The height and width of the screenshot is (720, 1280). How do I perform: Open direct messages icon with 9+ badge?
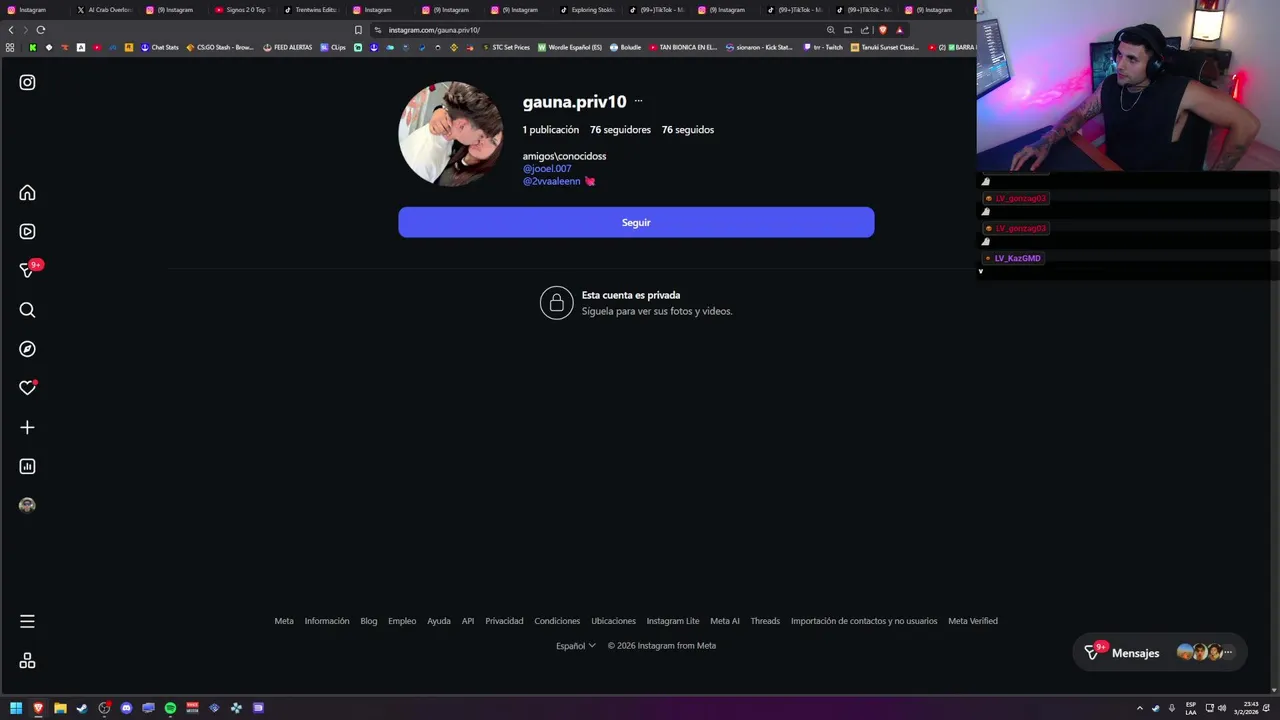click(28, 270)
